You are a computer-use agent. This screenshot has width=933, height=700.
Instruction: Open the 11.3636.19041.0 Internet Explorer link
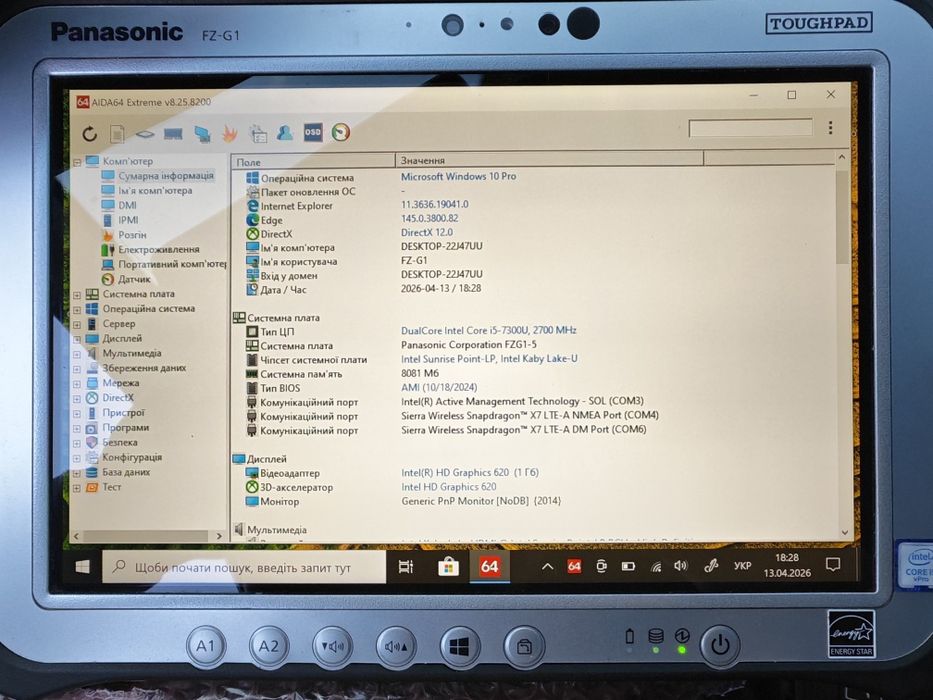[x=434, y=204]
